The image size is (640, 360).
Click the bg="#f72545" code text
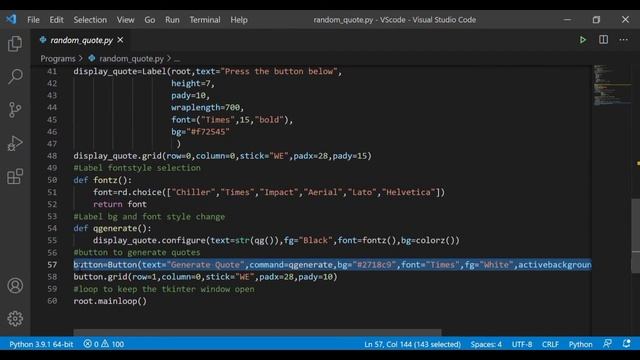point(200,131)
